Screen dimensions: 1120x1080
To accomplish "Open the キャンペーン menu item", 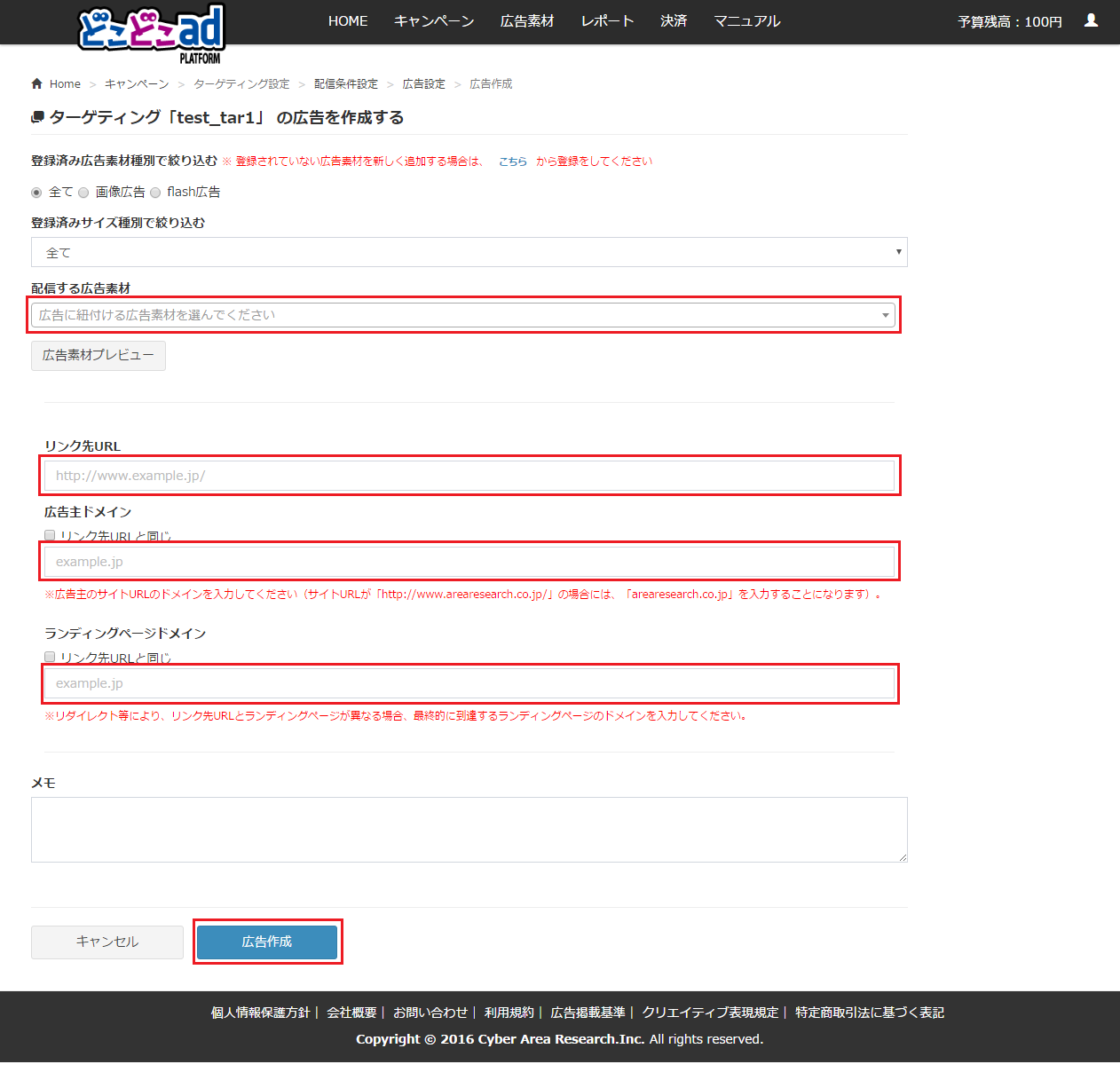I will pos(434,20).
